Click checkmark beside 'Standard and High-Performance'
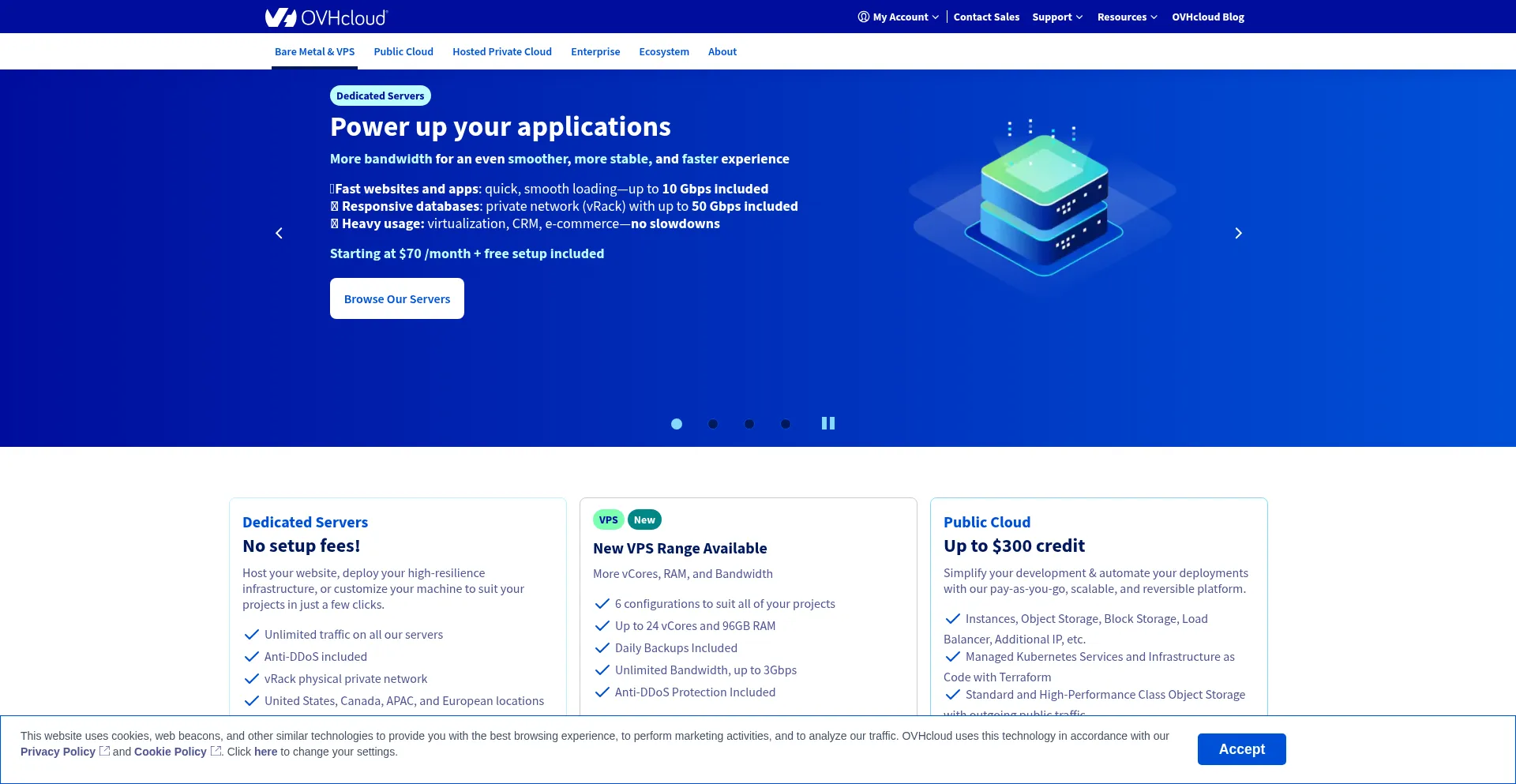Screen dimensions: 1516x784 point(953,694)
